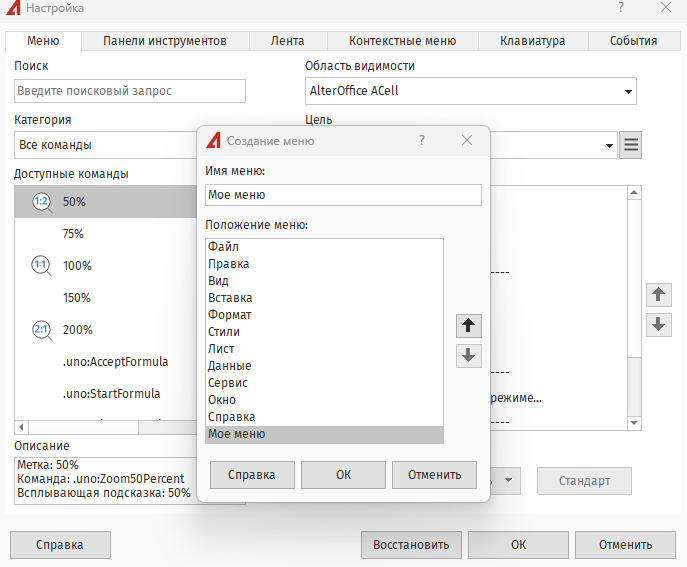Screen dimensions: 687x567
Task: Move menu down in the position list
Action: 468,355
